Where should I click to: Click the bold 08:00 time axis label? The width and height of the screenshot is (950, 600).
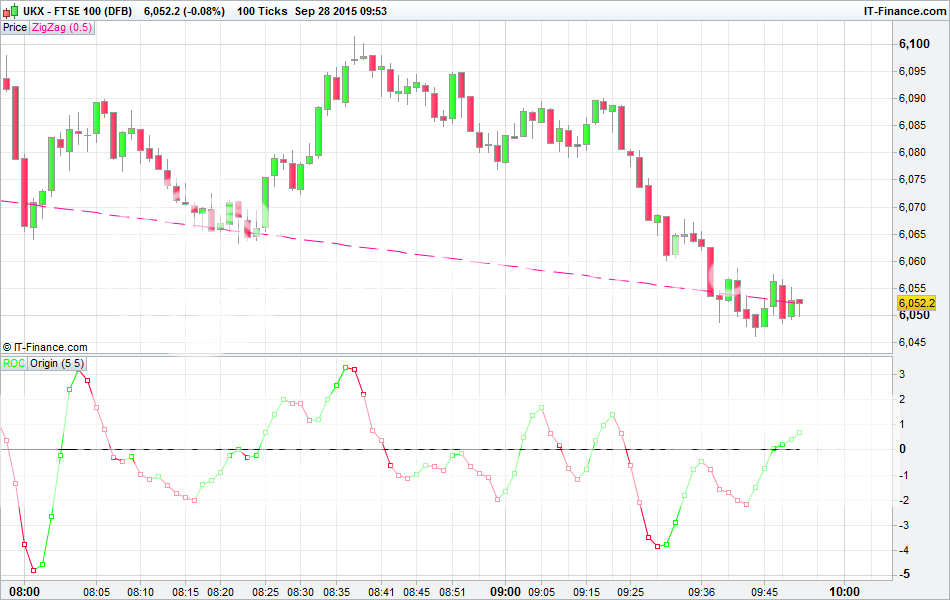(23, 591)
